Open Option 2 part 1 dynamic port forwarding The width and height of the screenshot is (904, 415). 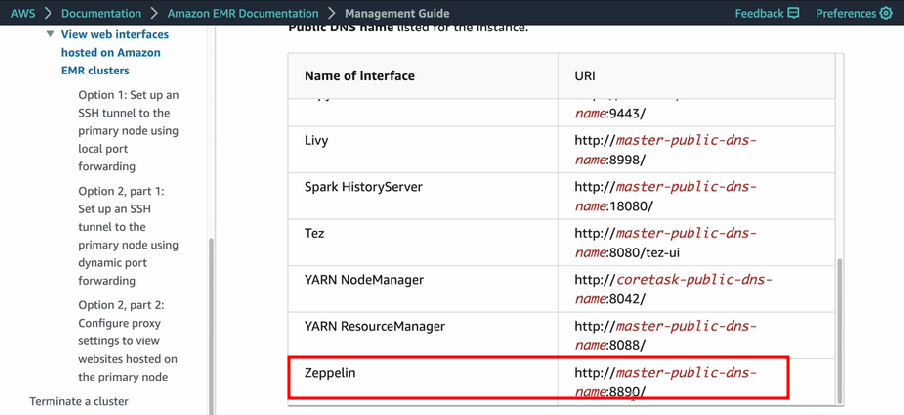pos(129,236)
